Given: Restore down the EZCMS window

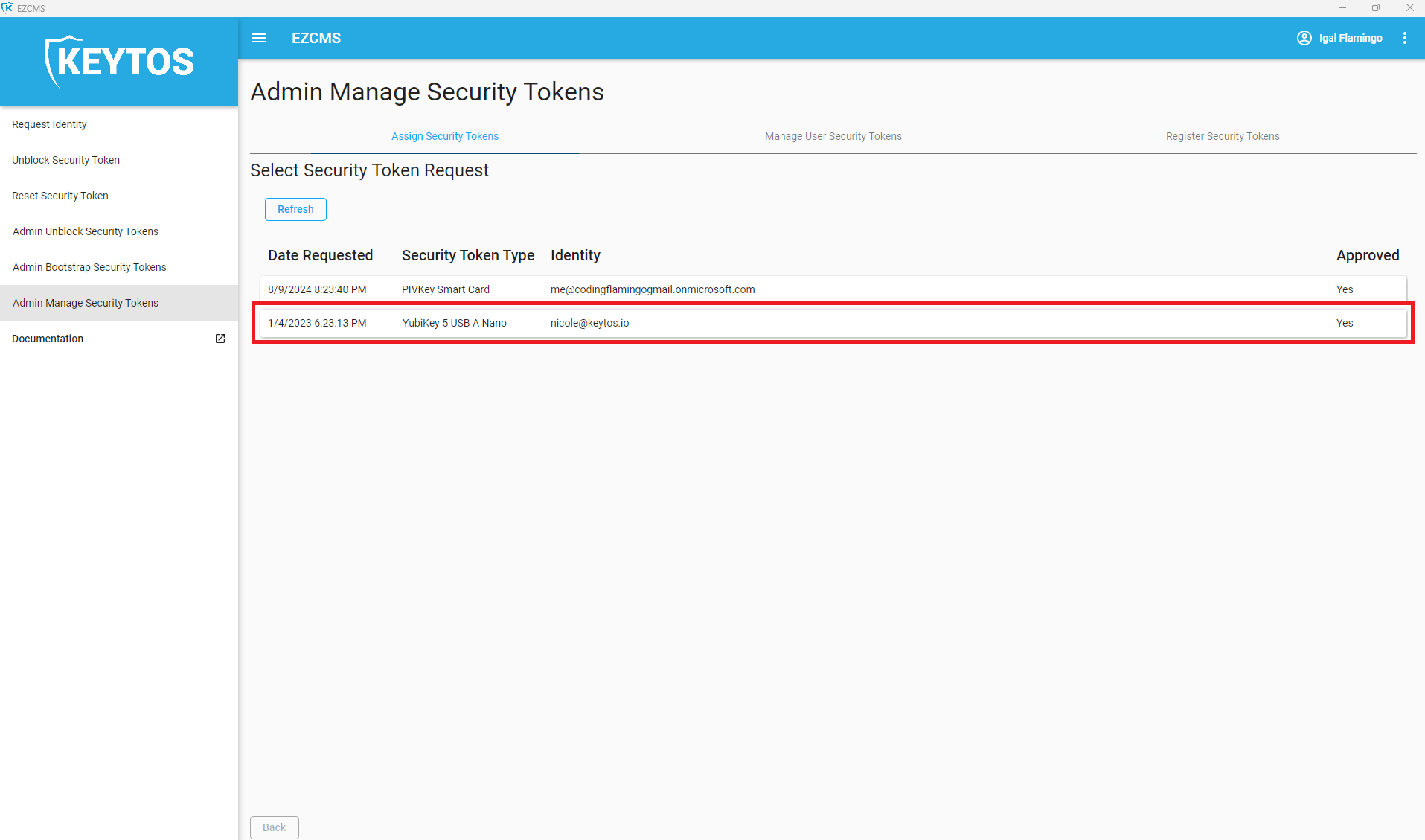Looking at the screenshot, I should tap(1376, 8).
